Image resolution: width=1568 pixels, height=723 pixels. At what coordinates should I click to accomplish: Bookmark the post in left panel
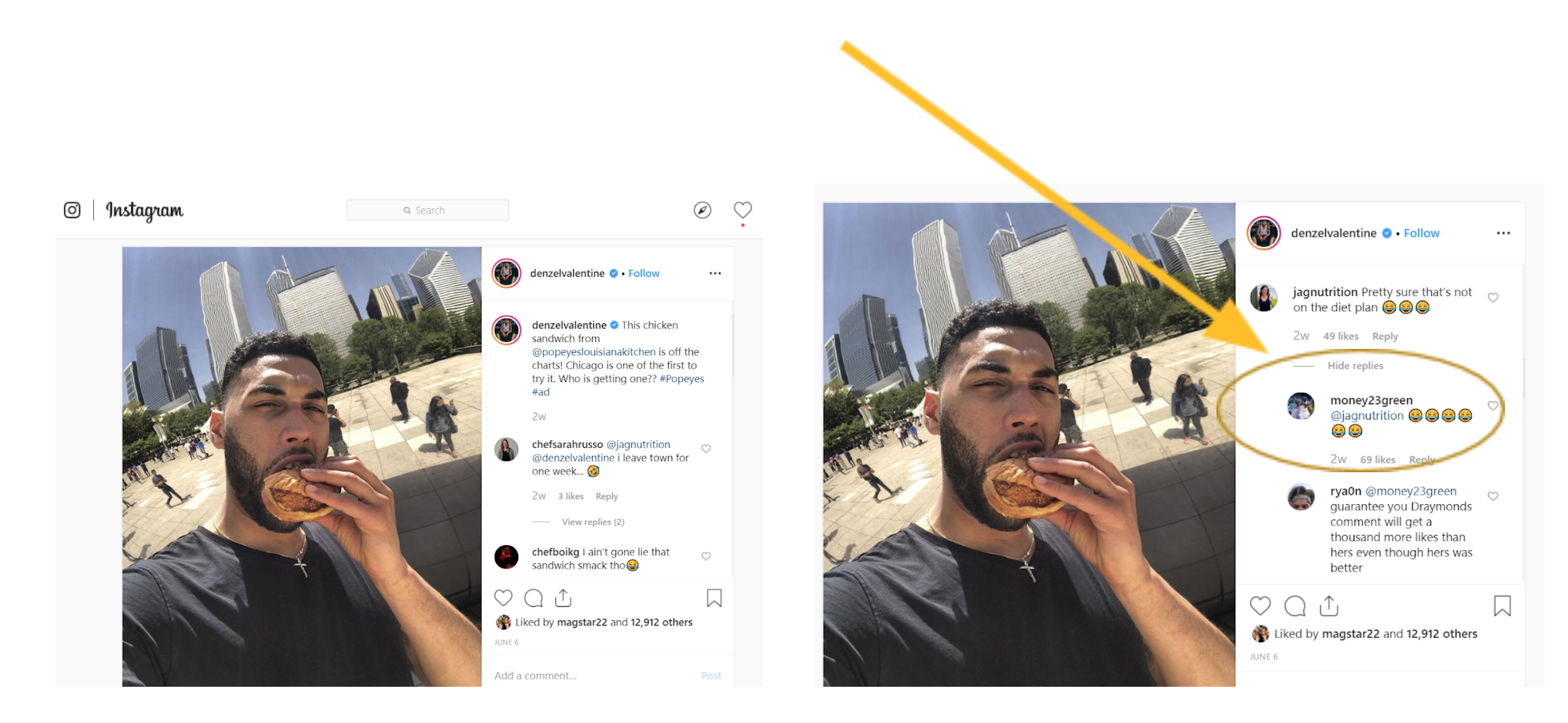pyautogui.click(x=714, y=598)
